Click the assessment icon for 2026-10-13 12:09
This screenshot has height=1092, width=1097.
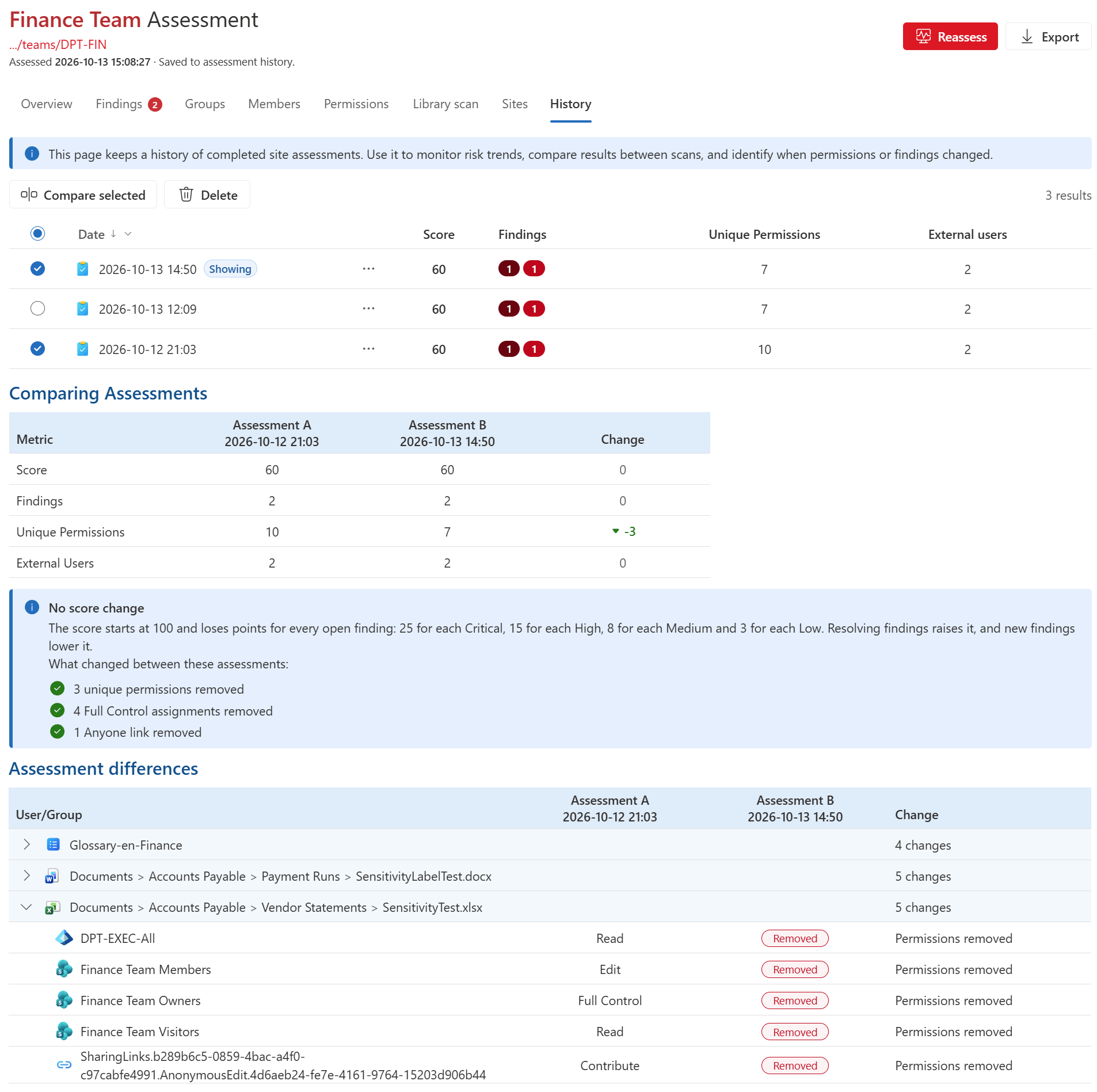(83, 309)
